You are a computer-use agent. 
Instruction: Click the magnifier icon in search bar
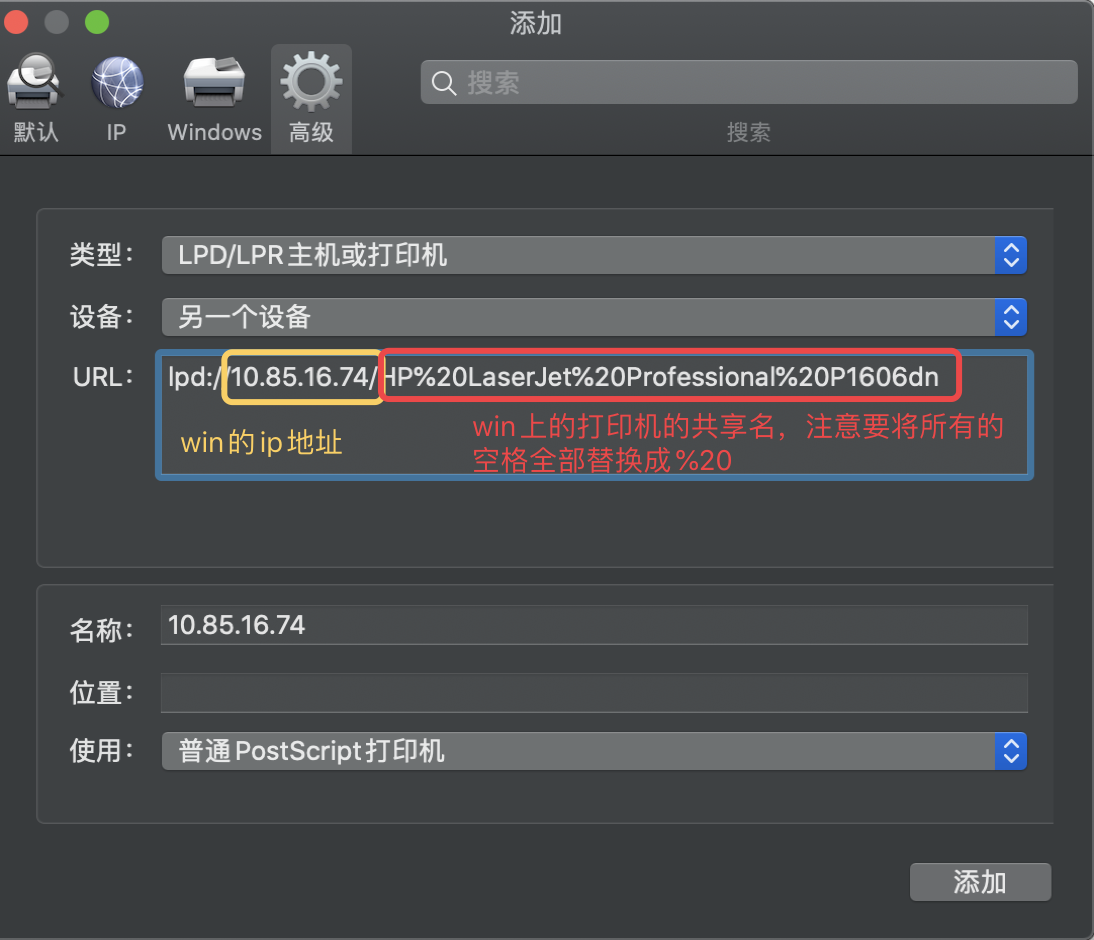pos(444,83)
